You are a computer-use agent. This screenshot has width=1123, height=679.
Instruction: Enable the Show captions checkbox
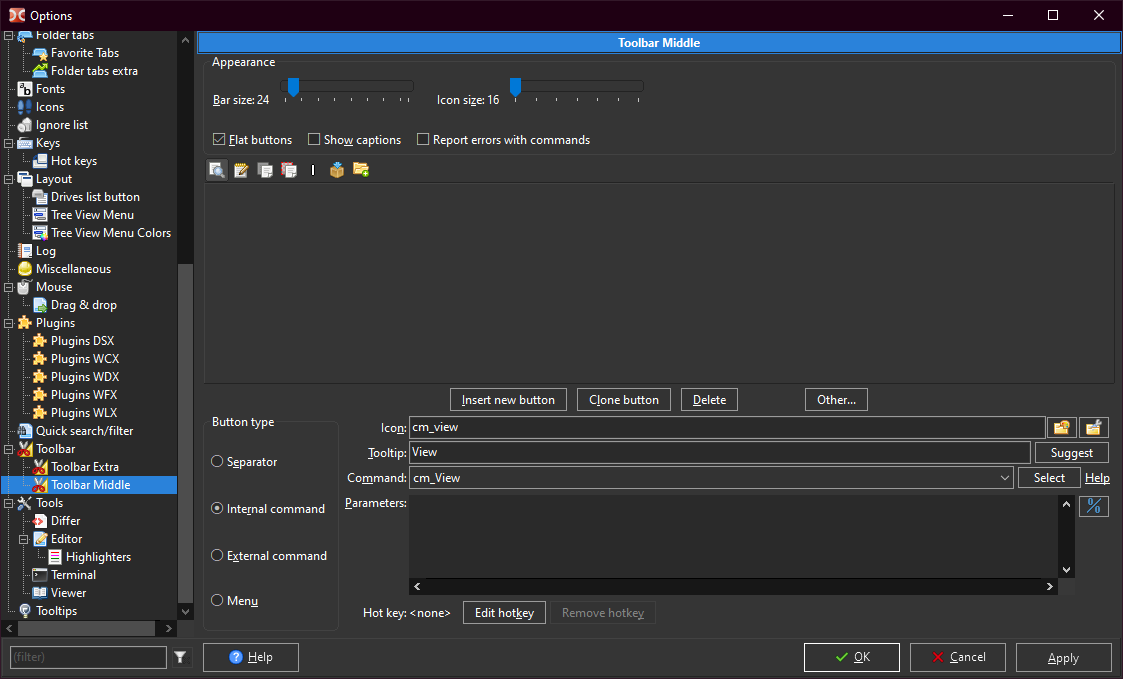coord(314,140)
